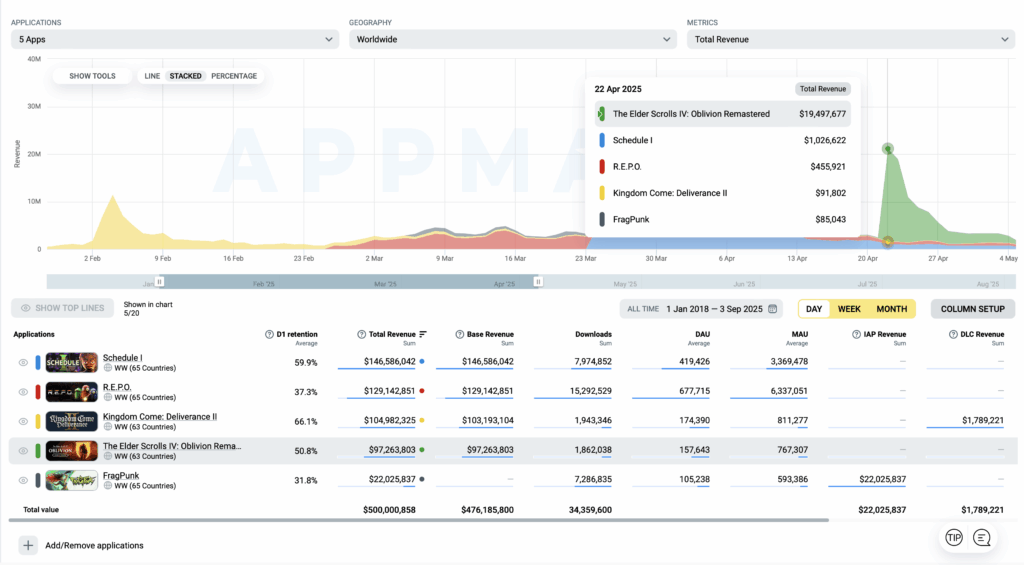
Task: Open the Metrics Total Revenue dropdown
Action: click(x=850, y=39)
